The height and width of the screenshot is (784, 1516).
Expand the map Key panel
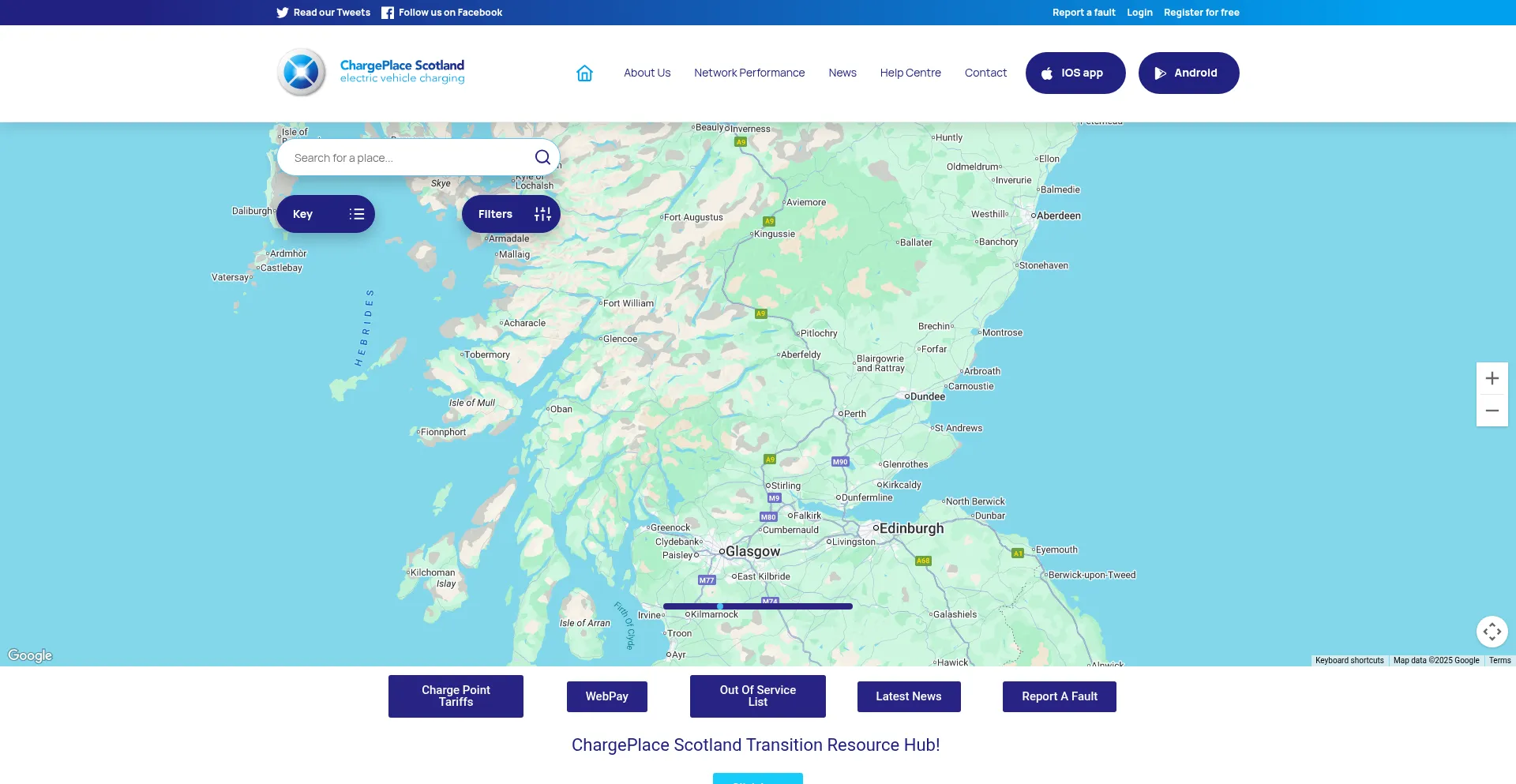pyautogui.click(x=325, y=214)
